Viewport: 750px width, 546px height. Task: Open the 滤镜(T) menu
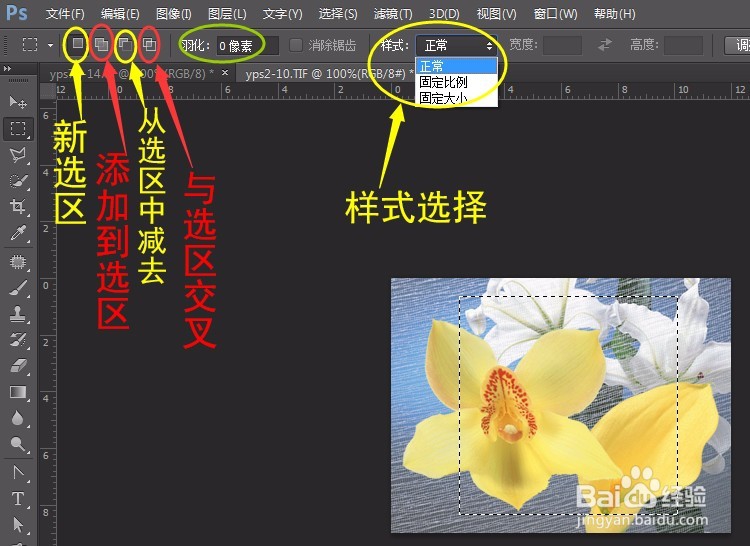point(393,13)
